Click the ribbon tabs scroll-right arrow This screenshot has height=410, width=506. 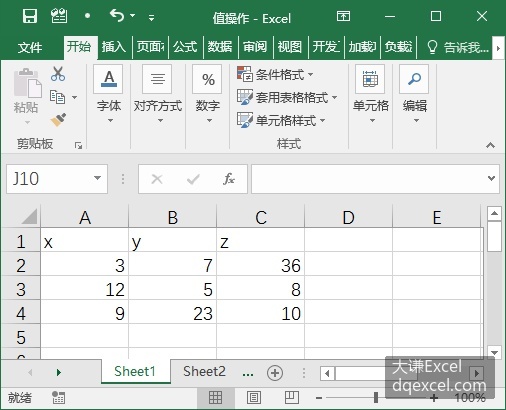click(x=498, y=48)
